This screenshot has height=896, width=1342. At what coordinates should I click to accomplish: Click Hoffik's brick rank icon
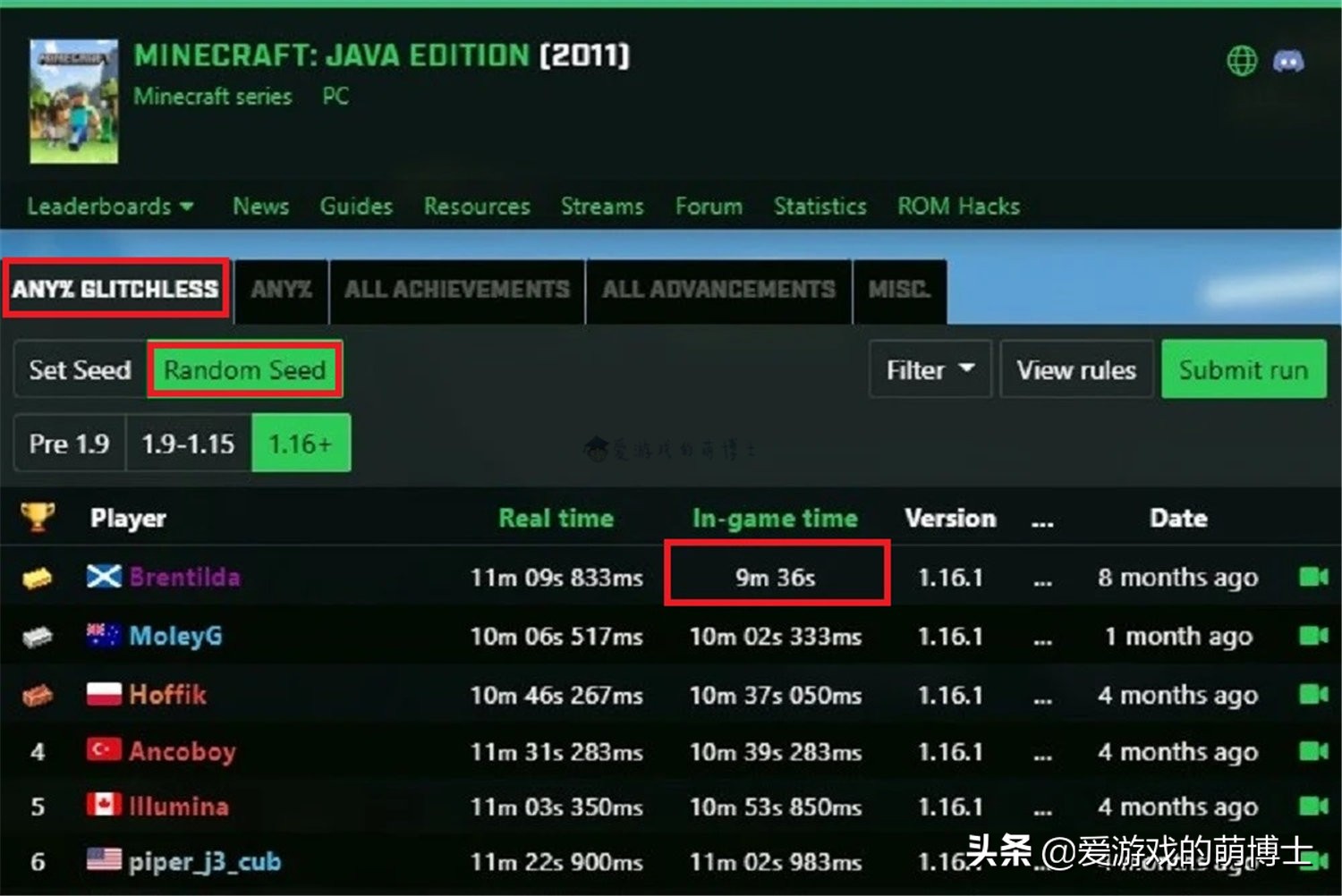pyautogui.click(x=38, y=695)
